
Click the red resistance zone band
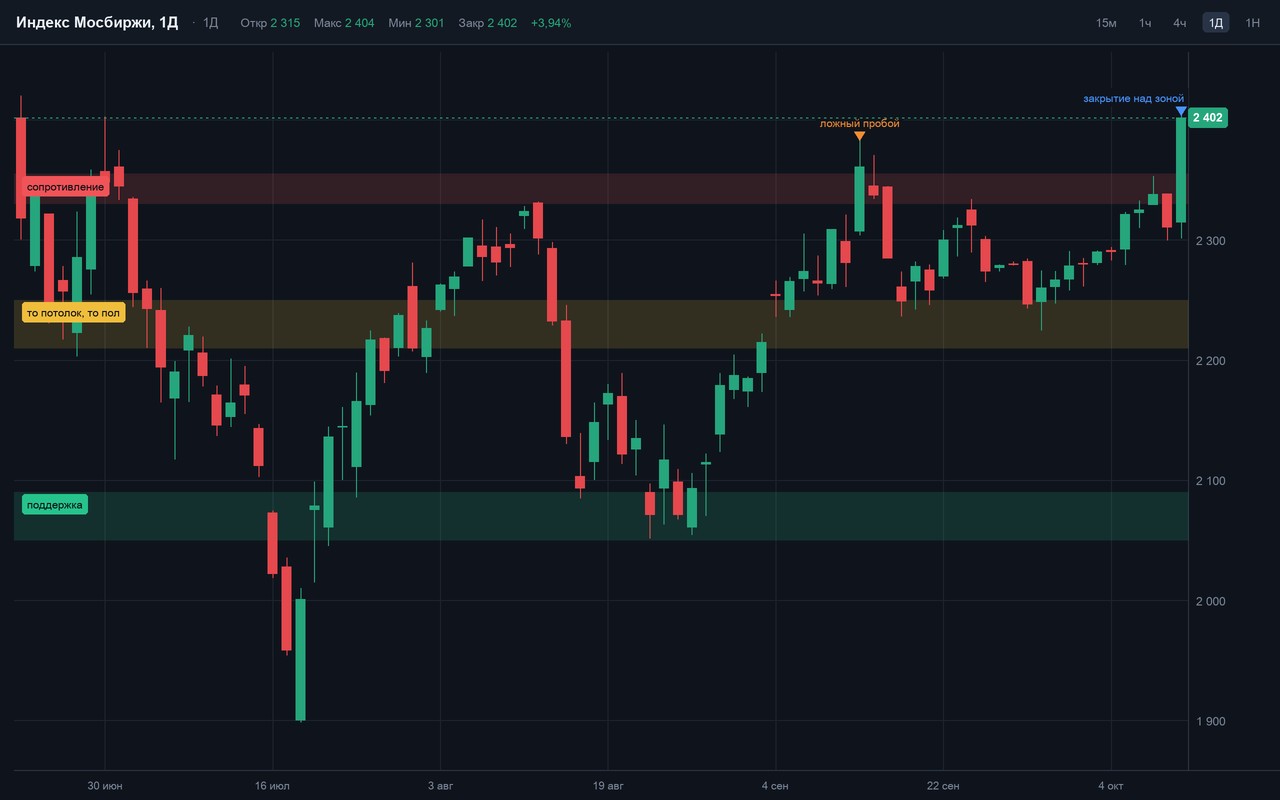[x=601, y=189]
